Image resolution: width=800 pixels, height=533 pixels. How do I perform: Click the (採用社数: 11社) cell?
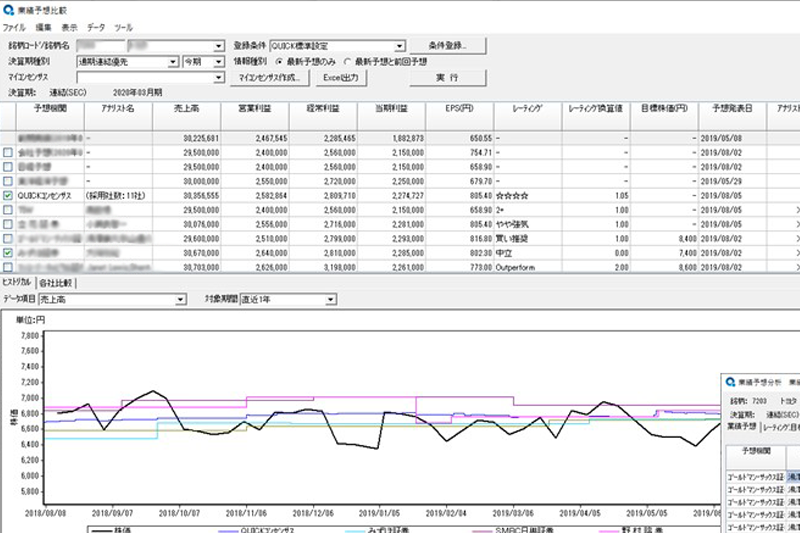tap(118, 195)
